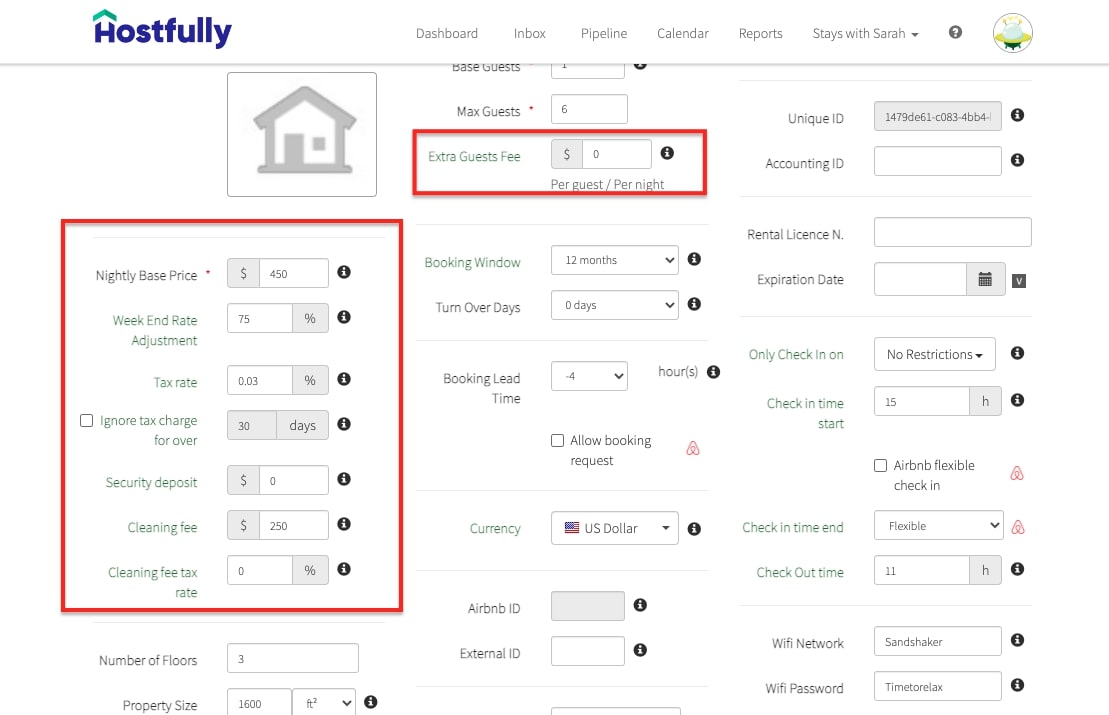Open the Booking Window dropdown
Image resolution: width=1109 pixels, height=715 pixels.
point(614,260)
